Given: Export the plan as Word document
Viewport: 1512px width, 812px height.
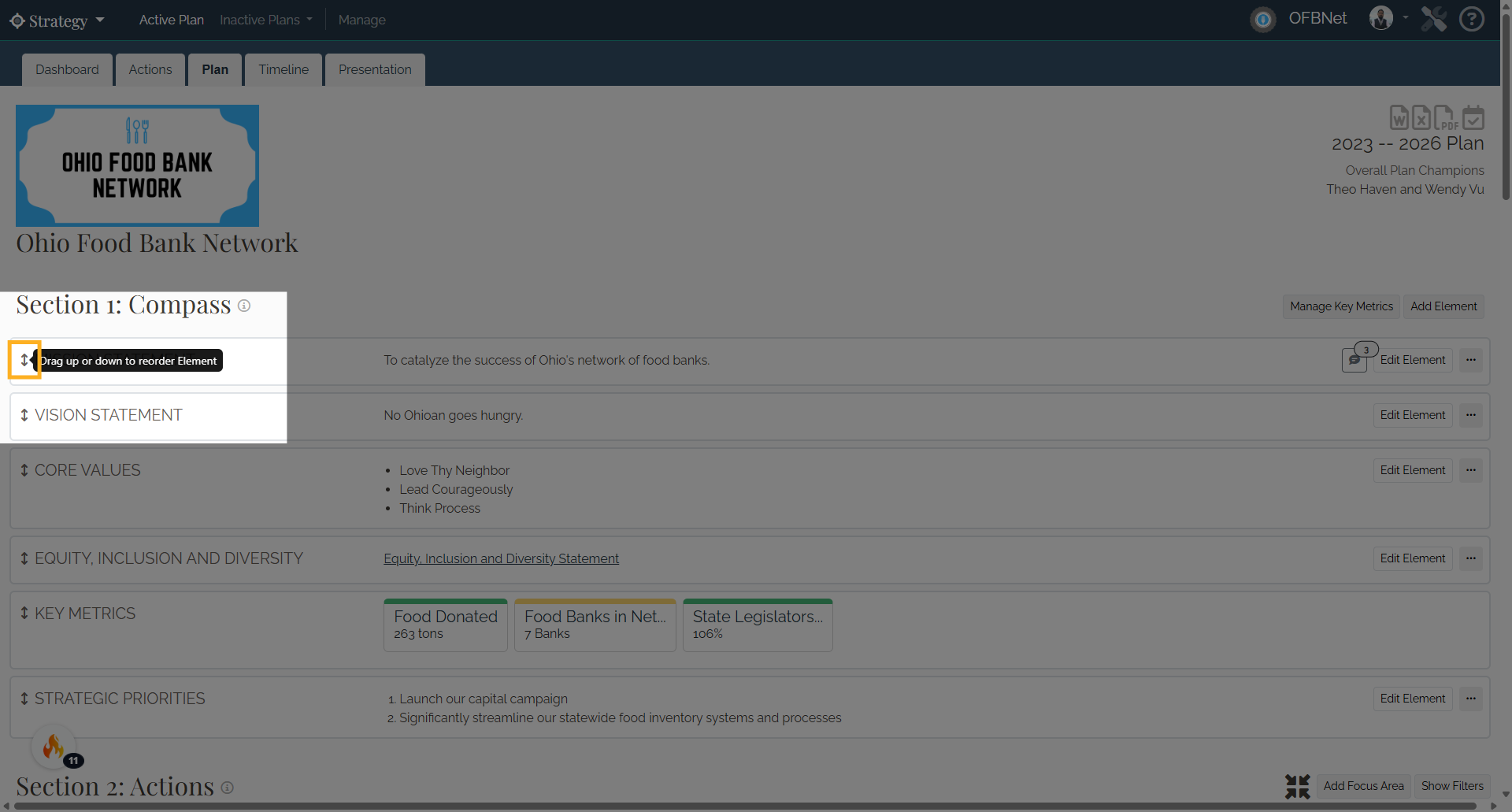Looking at the screenshot, I should click(x=1399, y=117).
